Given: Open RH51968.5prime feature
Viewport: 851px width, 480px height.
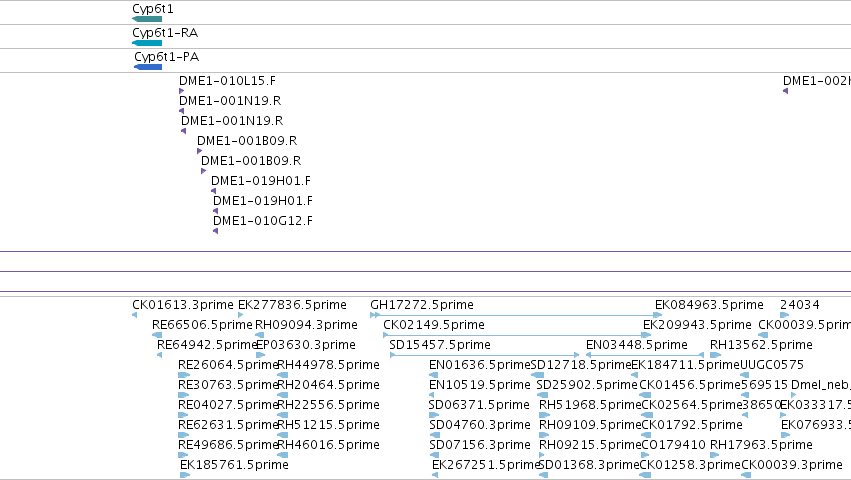Looking at the screenshot, I should (590, 405).
